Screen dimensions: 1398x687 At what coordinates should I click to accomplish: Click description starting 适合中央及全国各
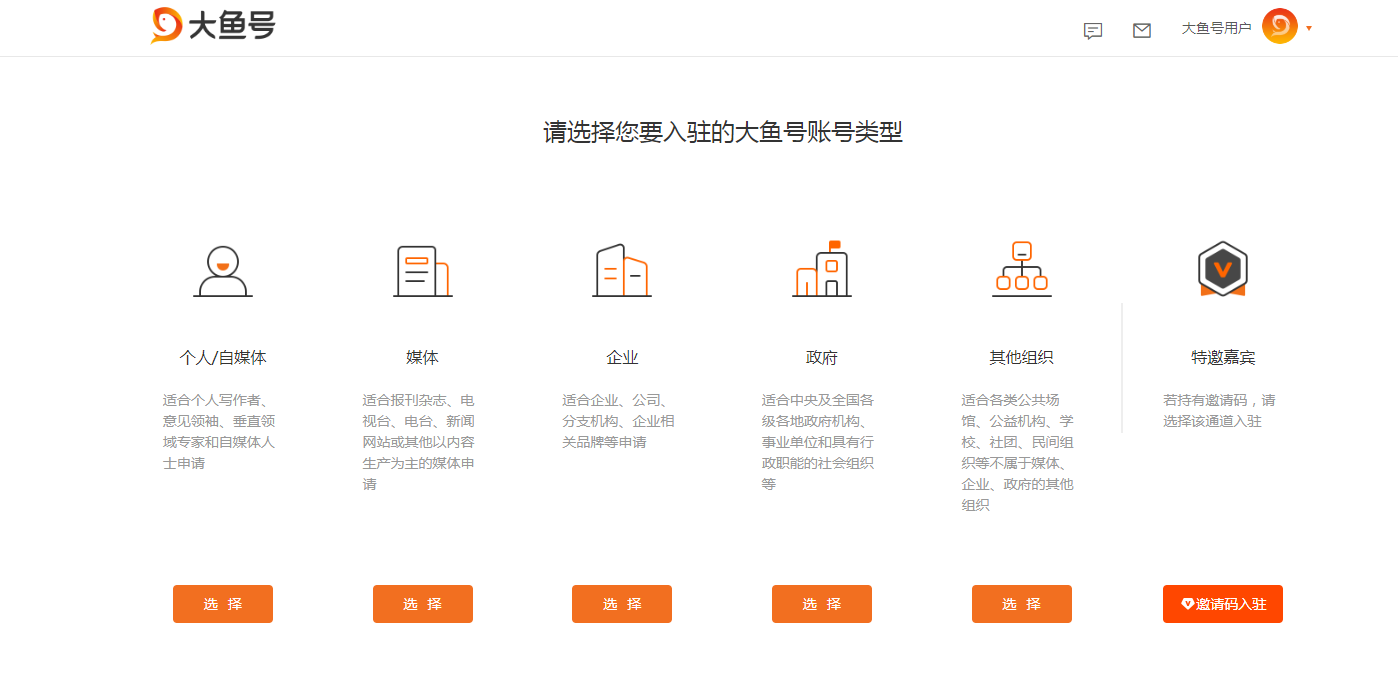819,441
